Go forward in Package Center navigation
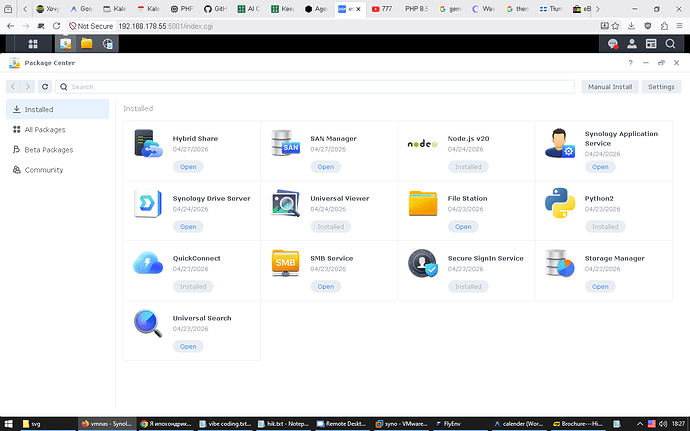Image resolution: width=690 pixels, height=431 pixels. 28,87
